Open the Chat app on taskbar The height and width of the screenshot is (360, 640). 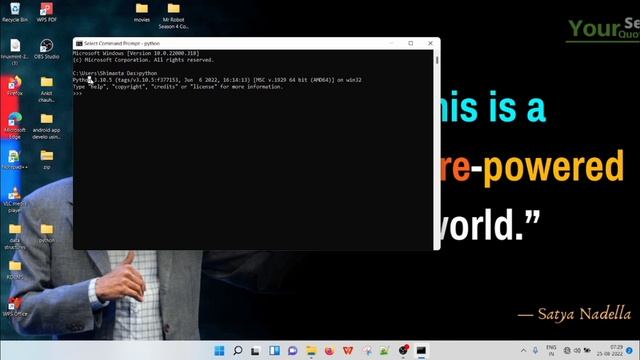(293, 351)
